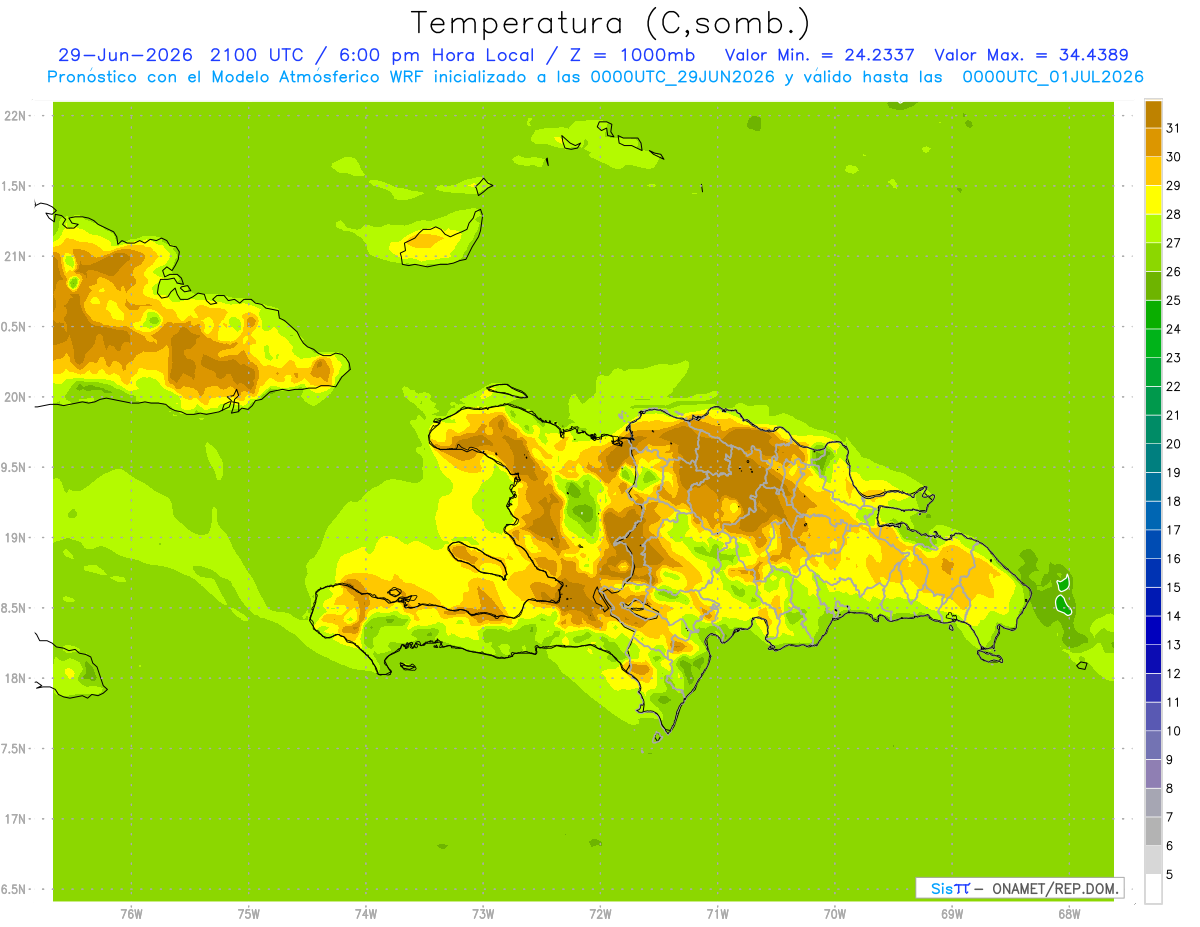1200x927 pixels.
Task: Click the "6.5N" latitude label
Action: click(15, 889)
